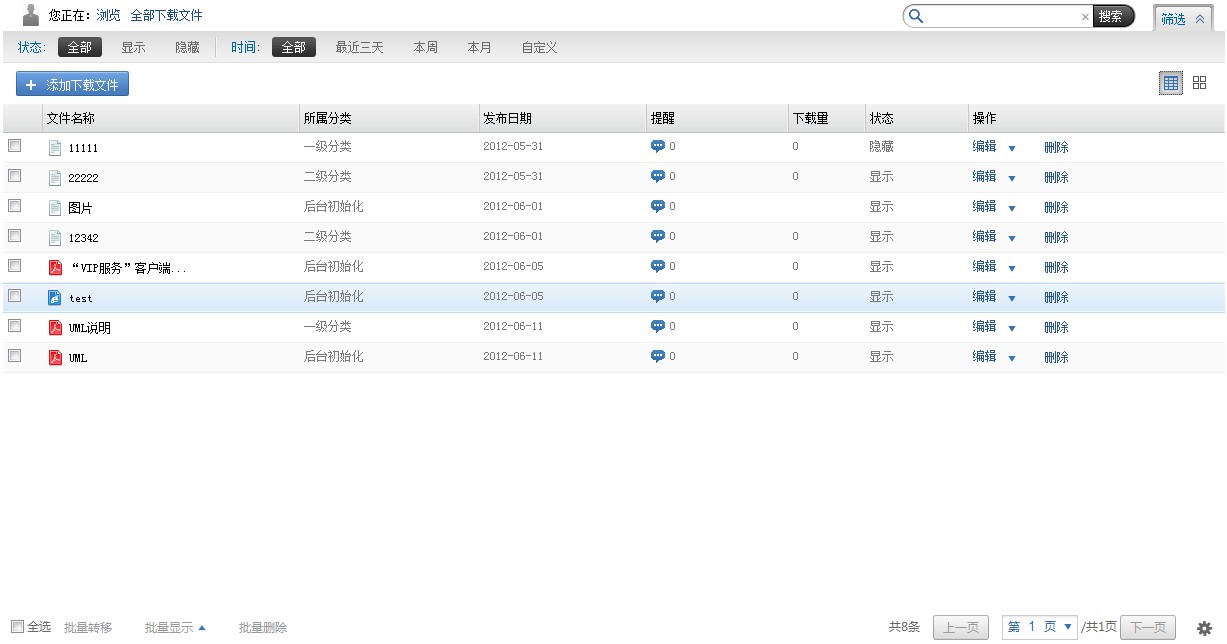Select the 隐藏 status filter
This screenshot has width=1227, height=644.
tap(187, 48)
